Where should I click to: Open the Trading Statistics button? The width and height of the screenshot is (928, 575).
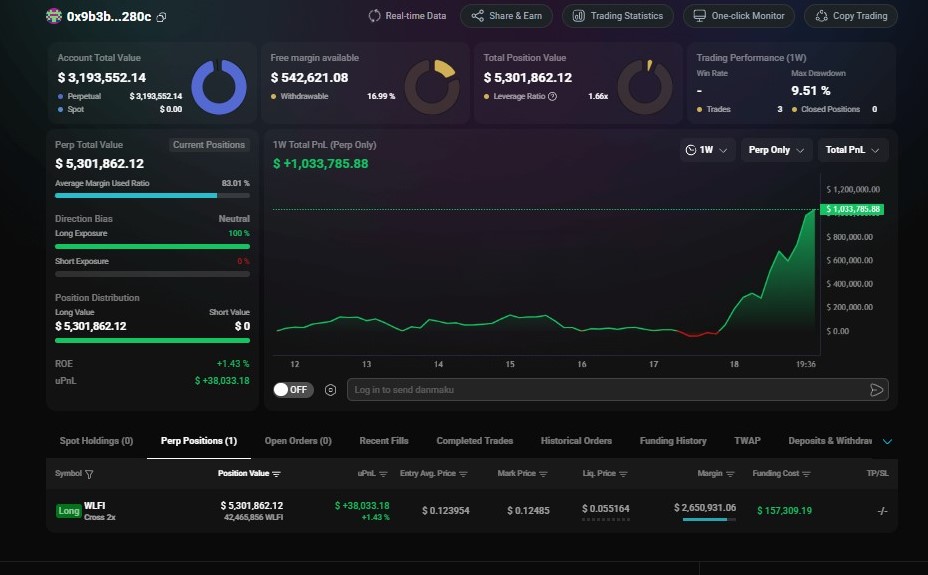click(617, 16)
